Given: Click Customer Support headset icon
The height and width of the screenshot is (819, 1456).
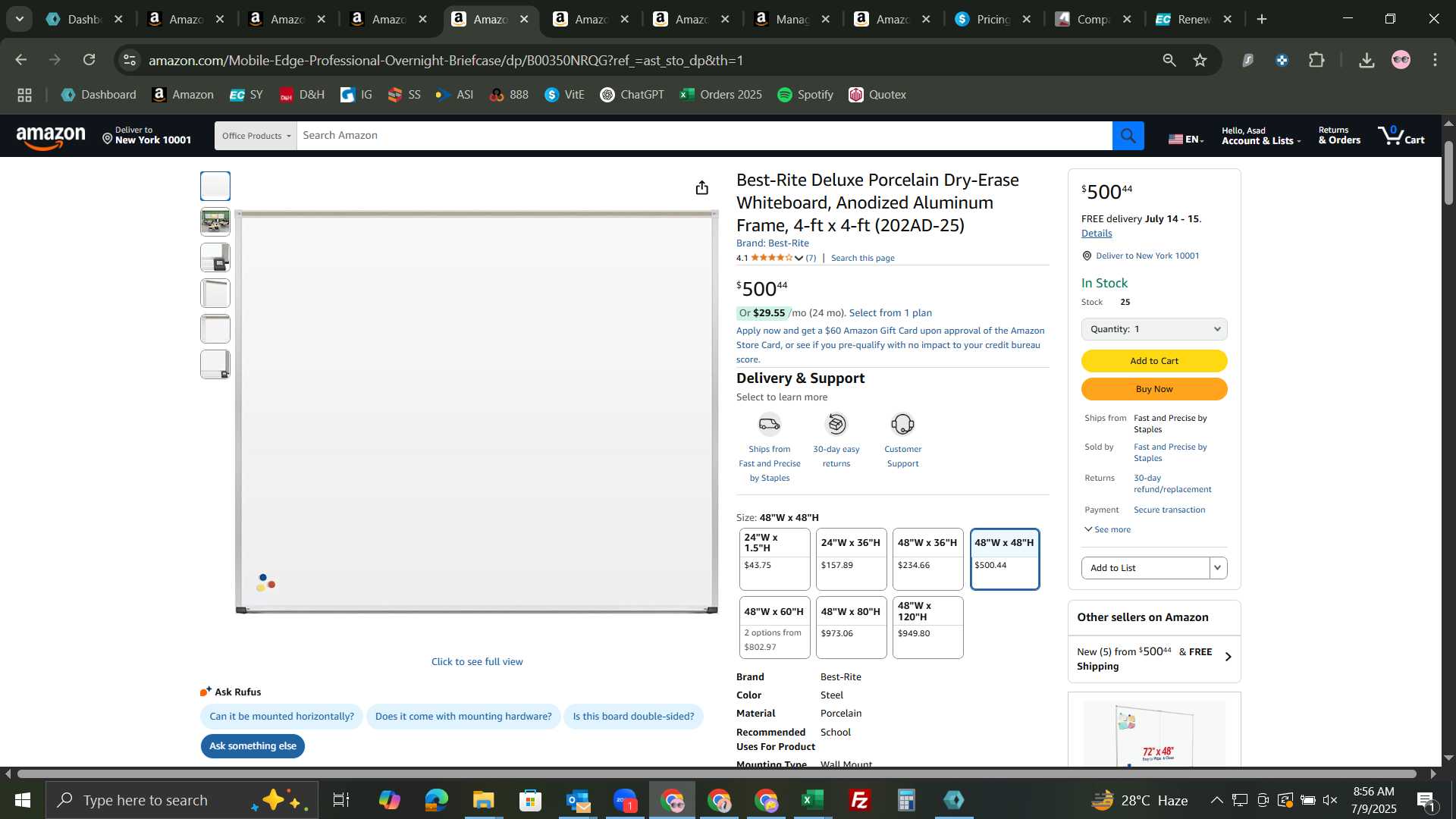Looking at the screenshot, I should 902,424.
